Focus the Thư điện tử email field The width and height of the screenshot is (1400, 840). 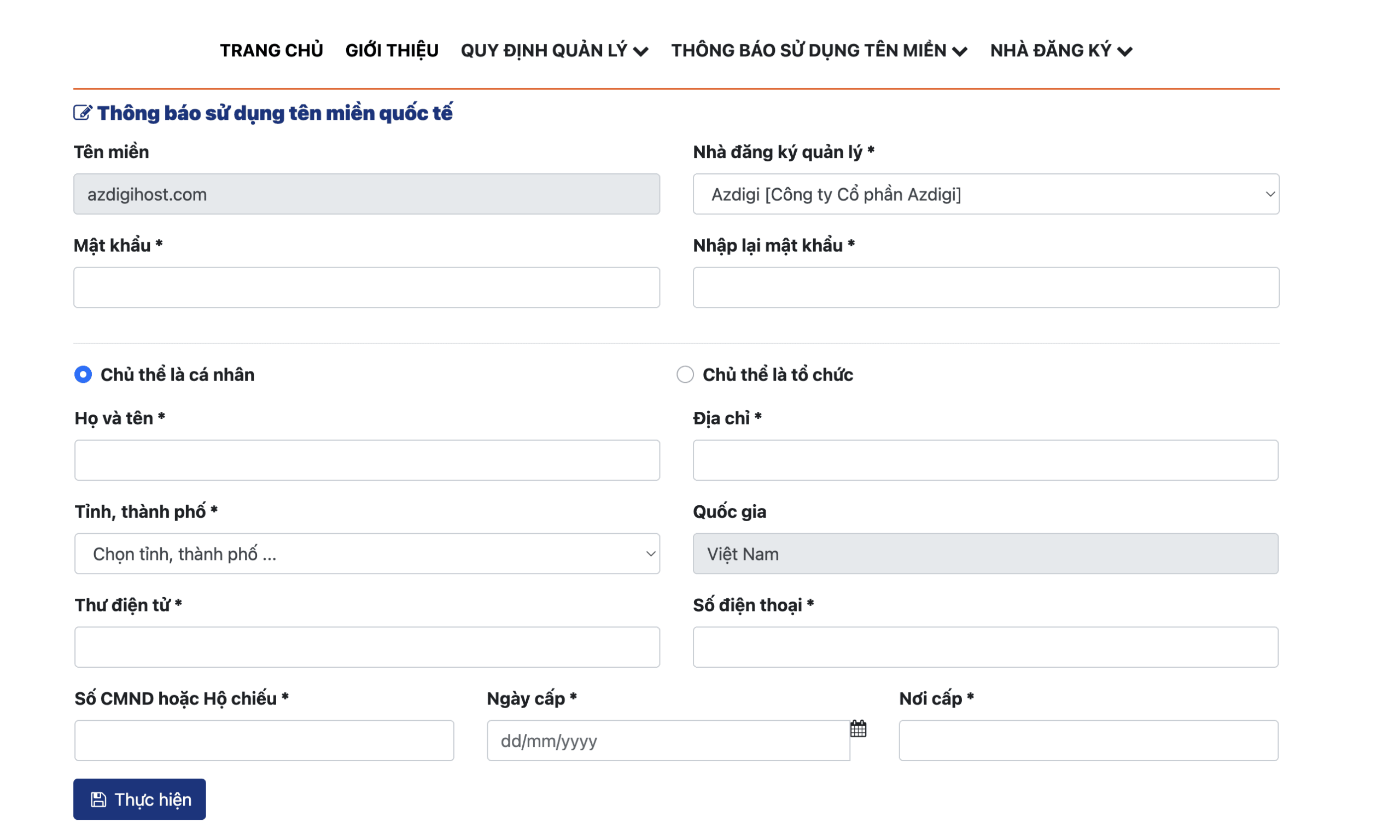click(x=367, y=647)
